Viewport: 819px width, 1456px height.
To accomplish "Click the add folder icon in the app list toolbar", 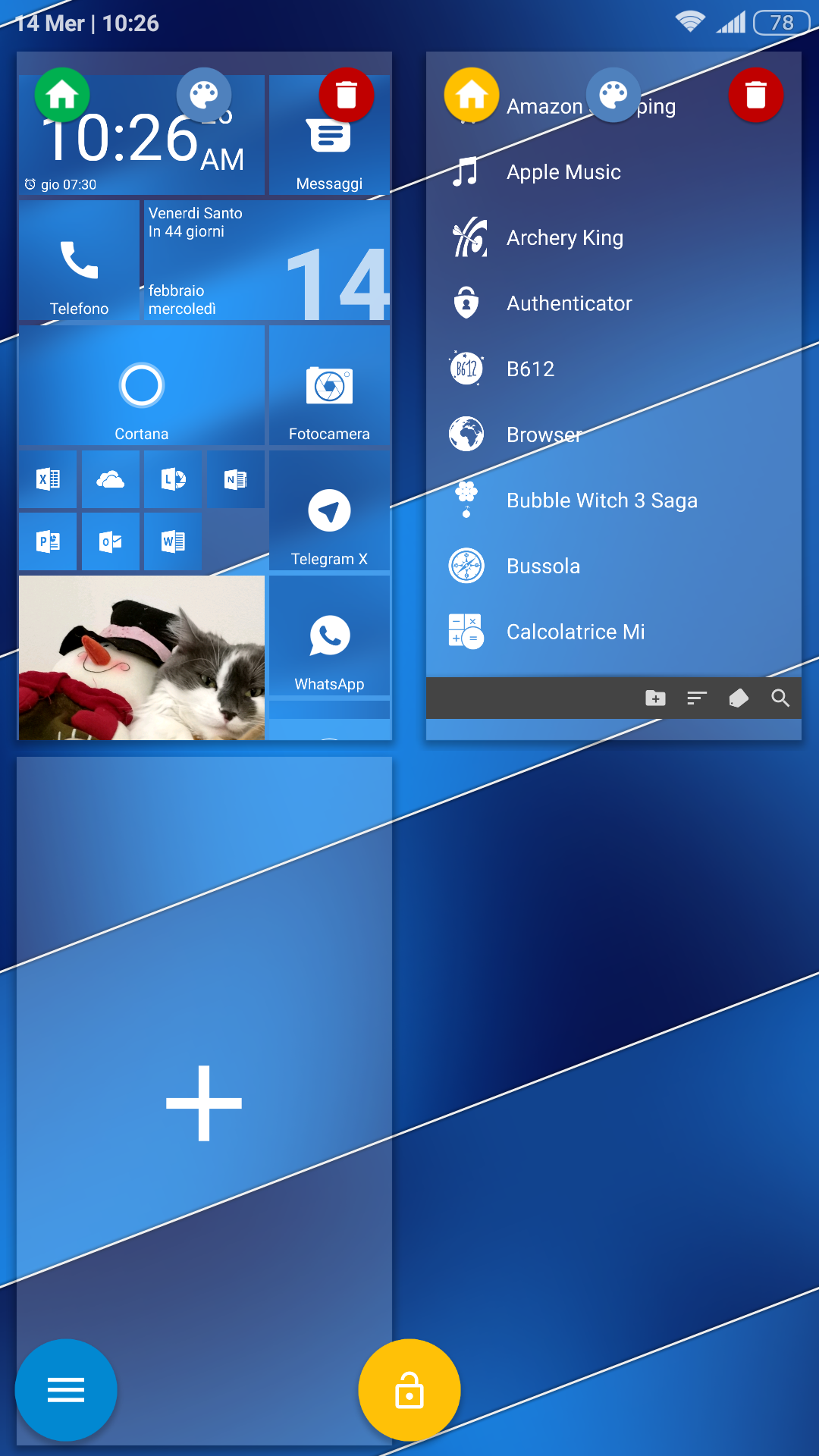I will (655, 698).
